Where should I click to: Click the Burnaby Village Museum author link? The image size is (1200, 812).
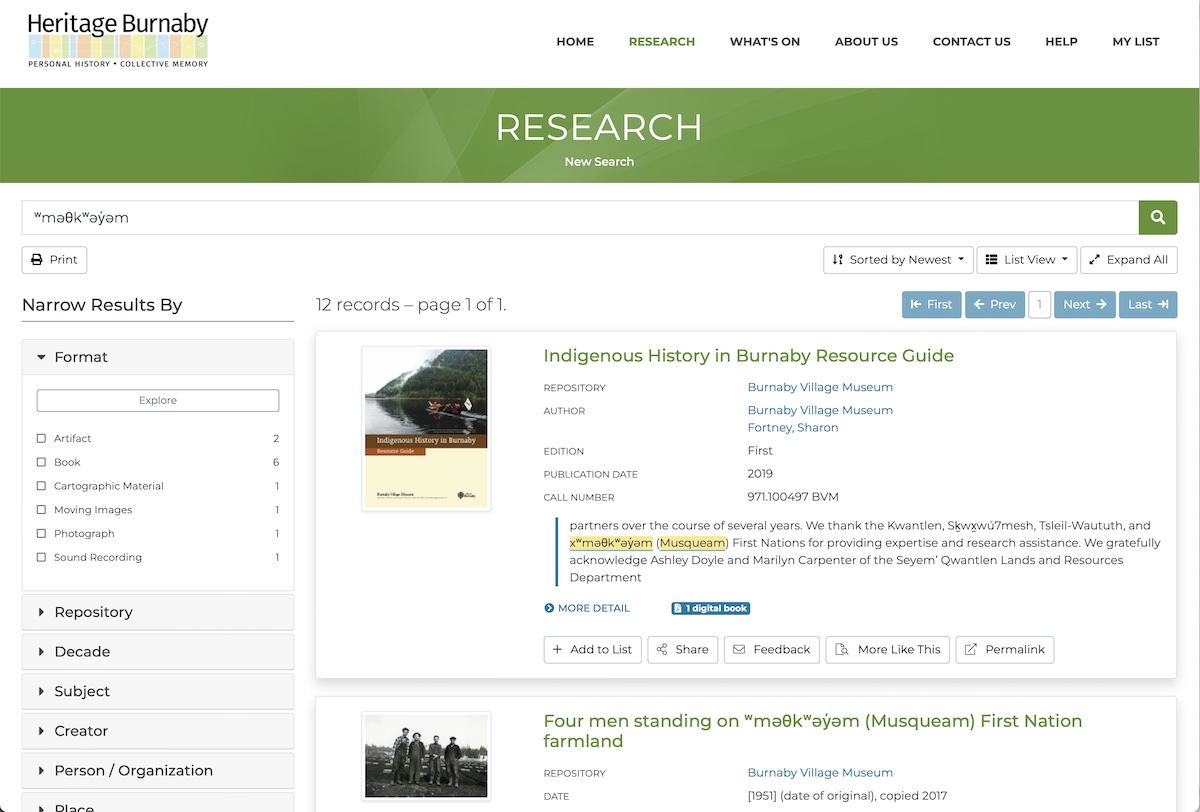pos(820,410)
